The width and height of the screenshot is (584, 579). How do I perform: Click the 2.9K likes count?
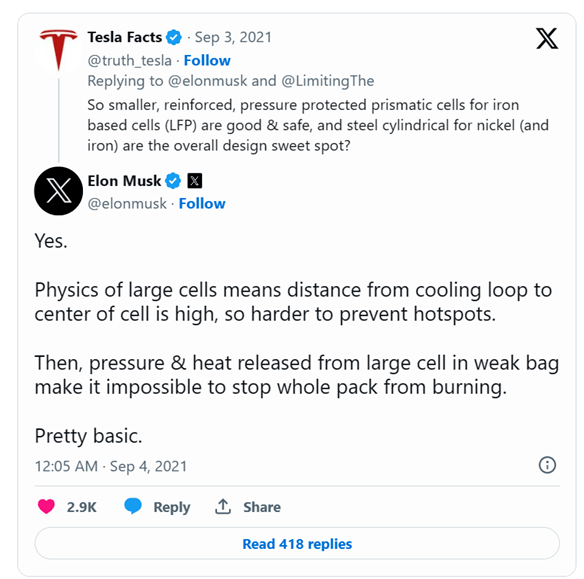click(82, 507)
